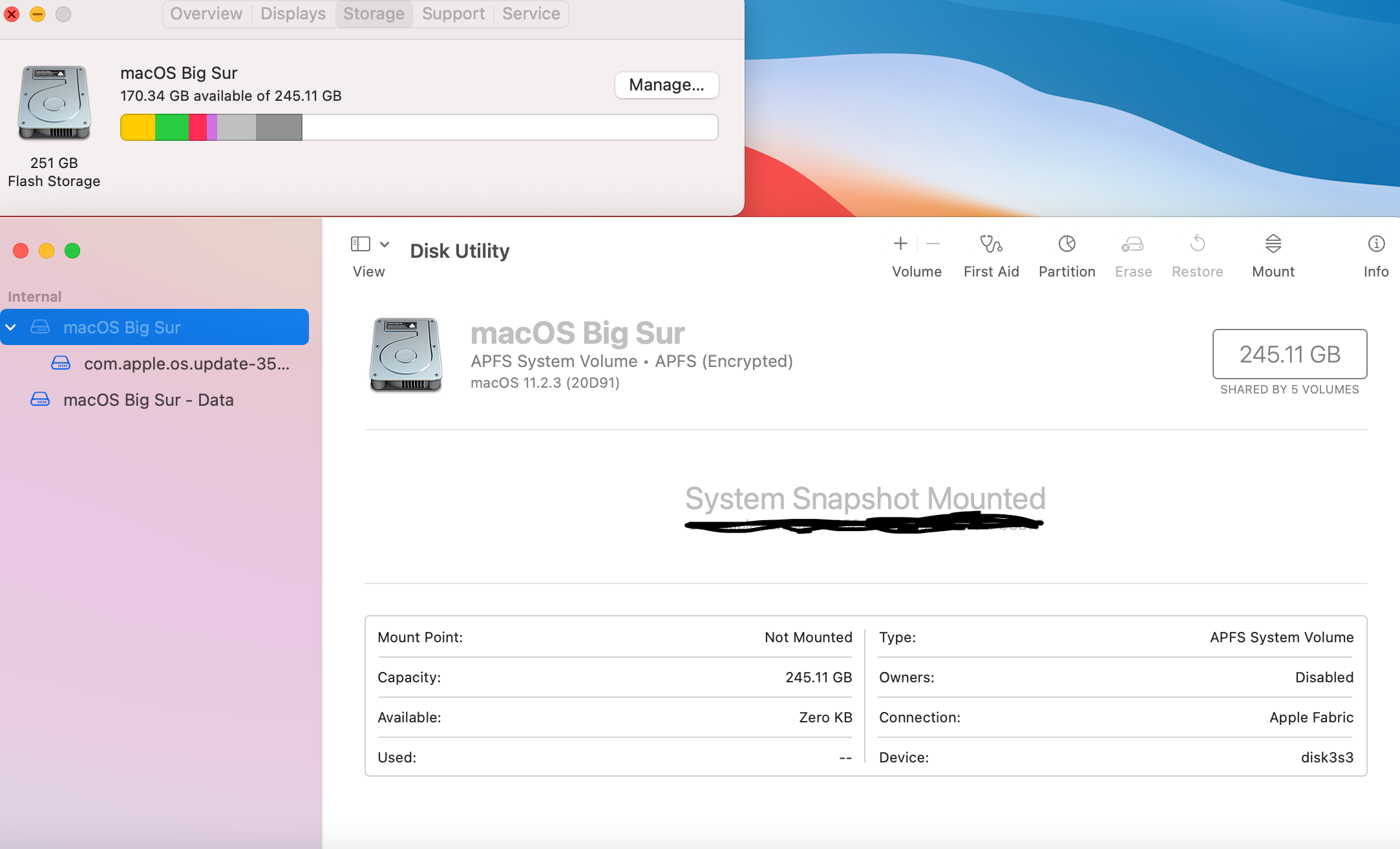Open the Support tab
This screenshot has height=849, width=1400.
point(453,14)
